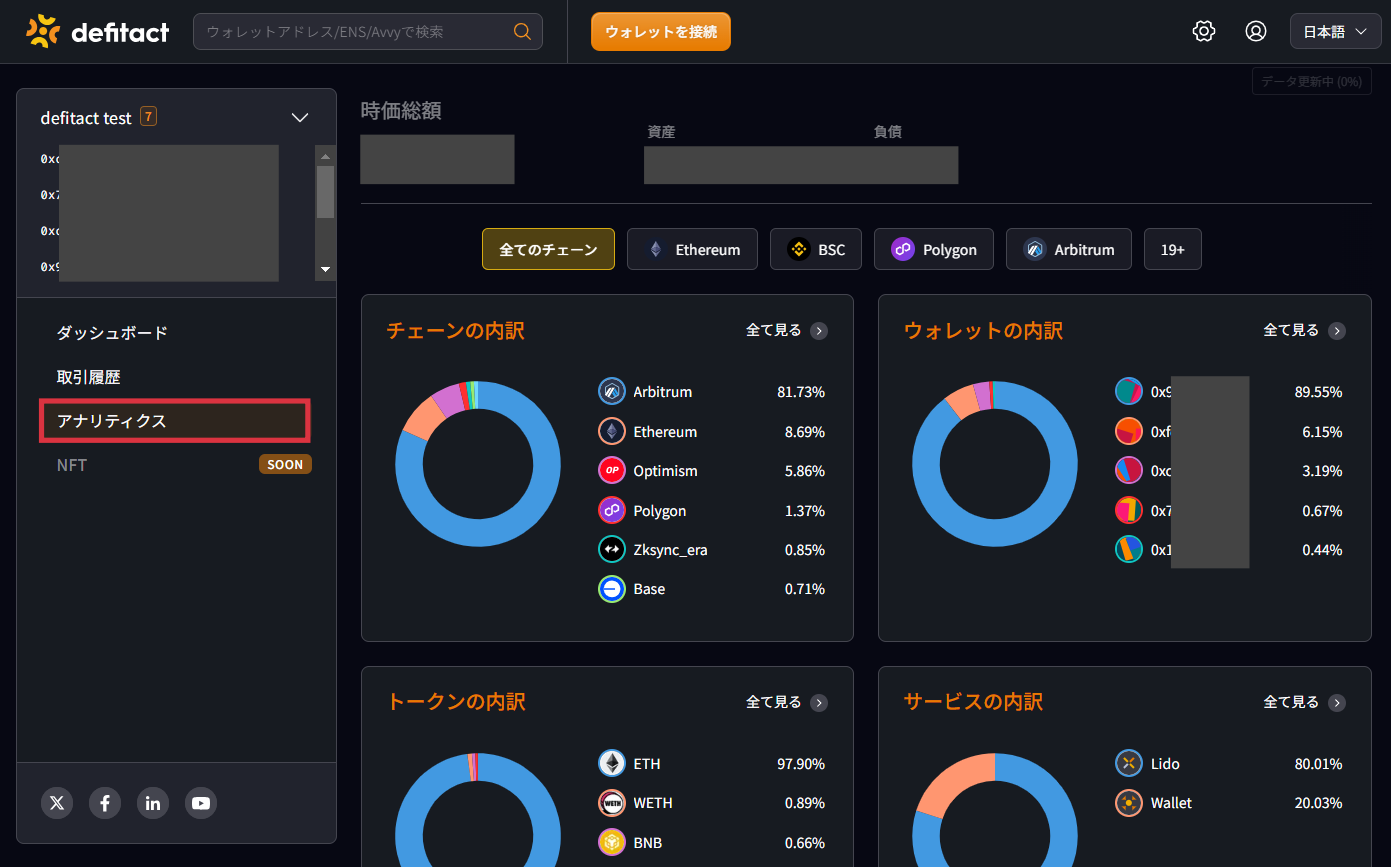Click the Ethereum icon in chain breakdown list
This screenshot has height=867, width=1391.
click(x=612, y=432)
